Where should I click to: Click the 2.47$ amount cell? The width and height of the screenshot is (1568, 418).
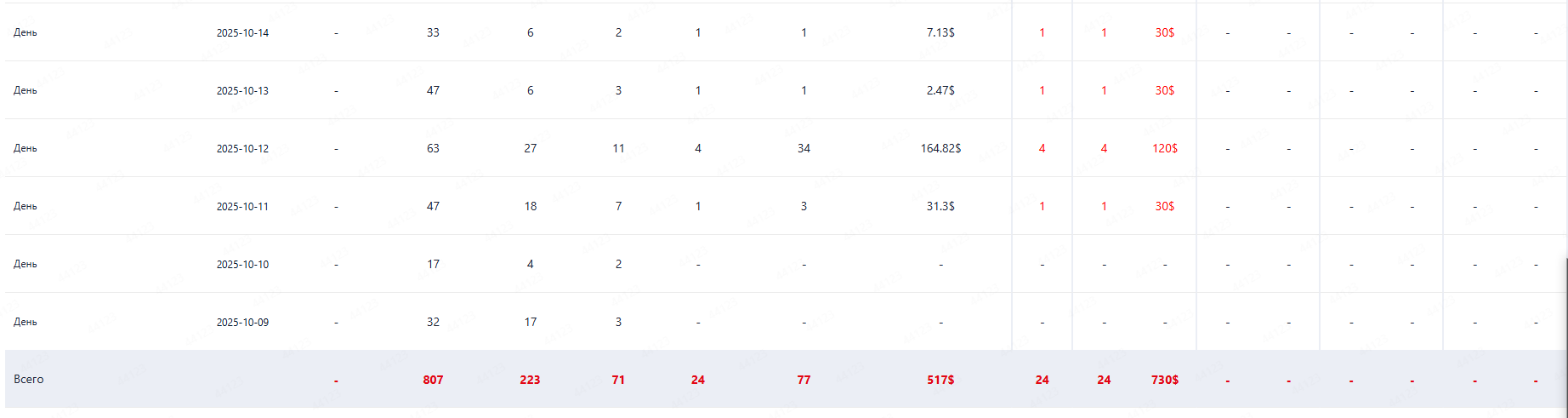tap(940, 90)
